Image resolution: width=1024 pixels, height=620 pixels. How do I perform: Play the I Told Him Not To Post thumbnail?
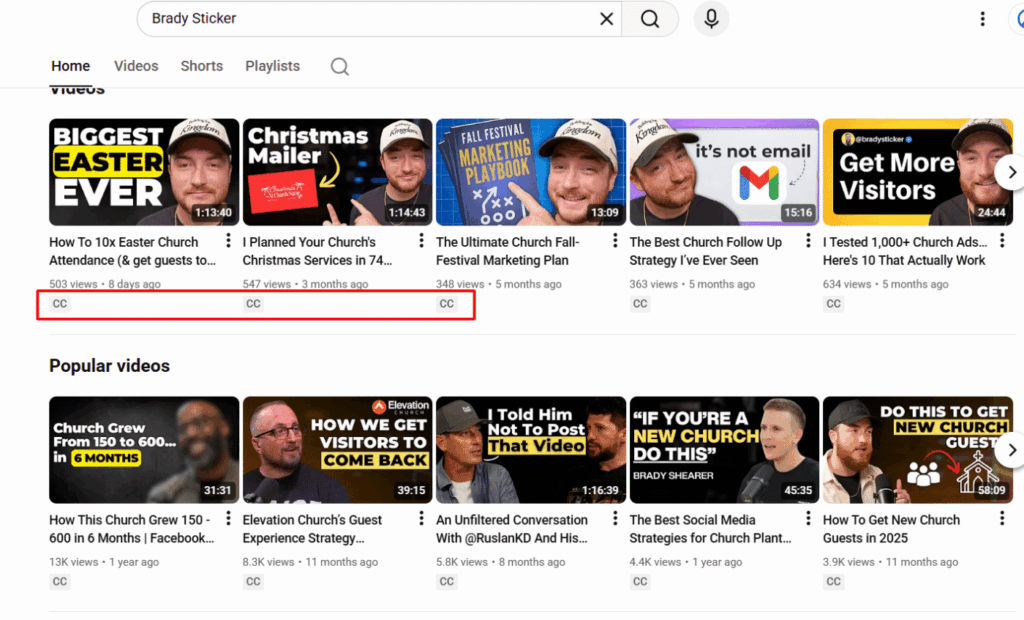pyautogui.click(x=531, y=450)
